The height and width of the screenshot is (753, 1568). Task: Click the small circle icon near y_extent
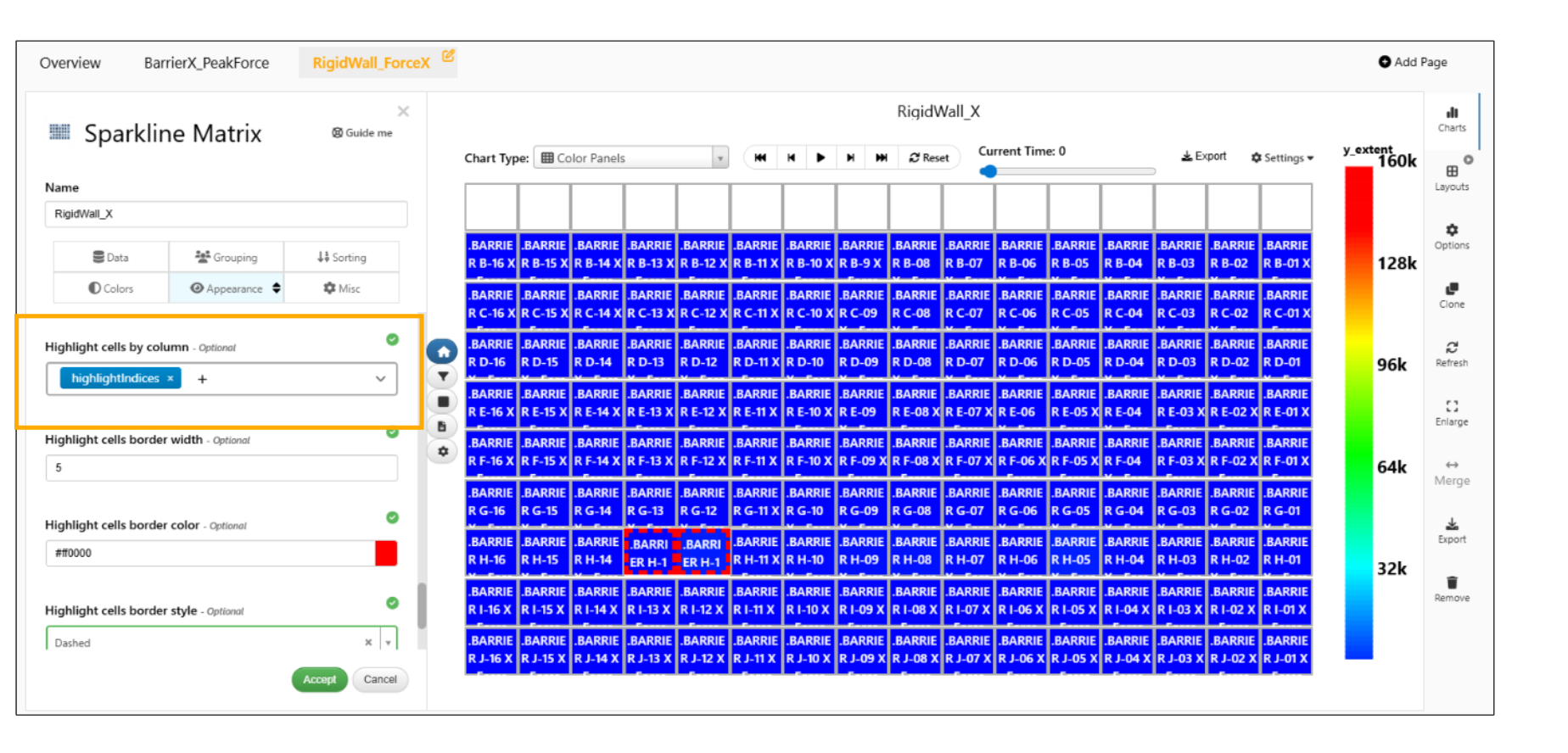1468,159
